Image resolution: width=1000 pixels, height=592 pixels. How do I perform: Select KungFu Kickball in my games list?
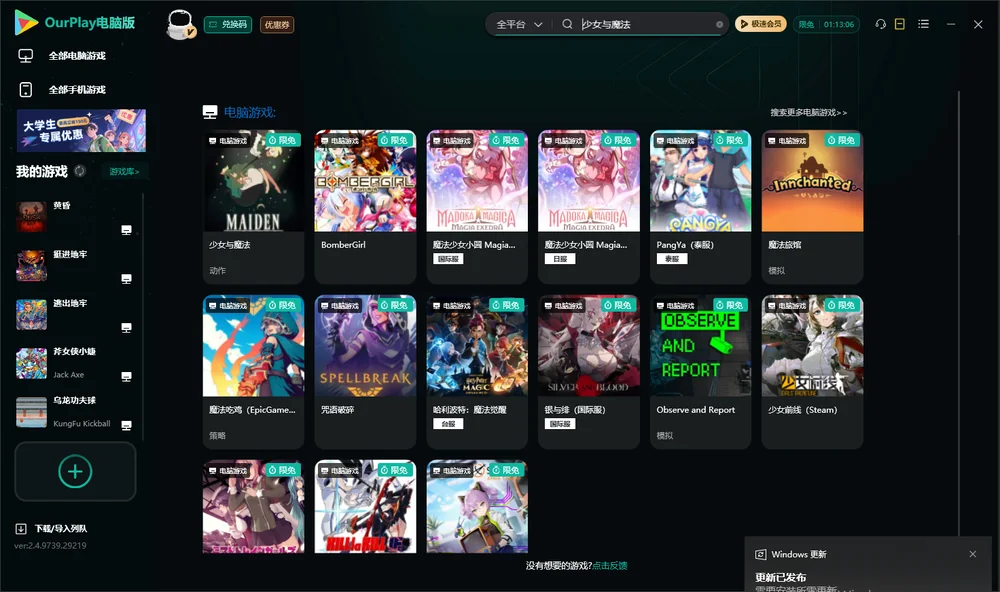coord(75,412)
